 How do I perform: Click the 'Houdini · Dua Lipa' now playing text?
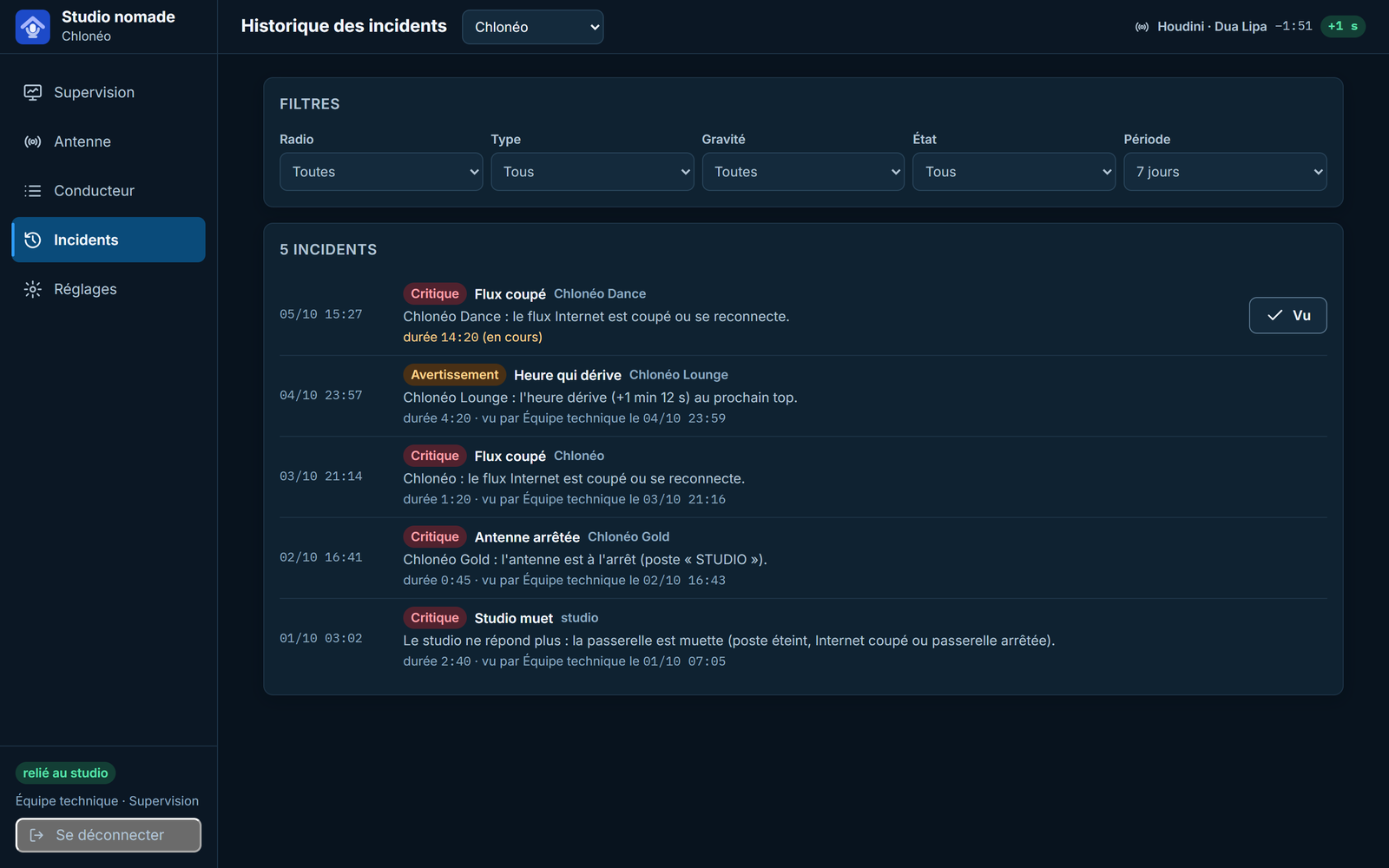[1212, 27]
